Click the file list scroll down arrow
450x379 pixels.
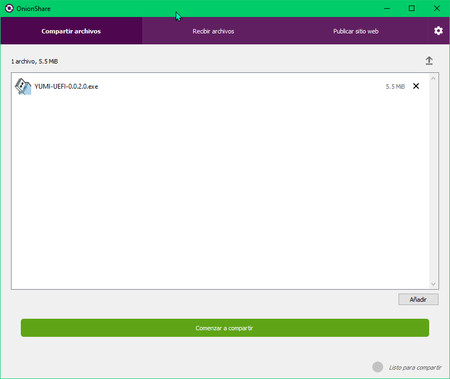[x=433, y=284]
